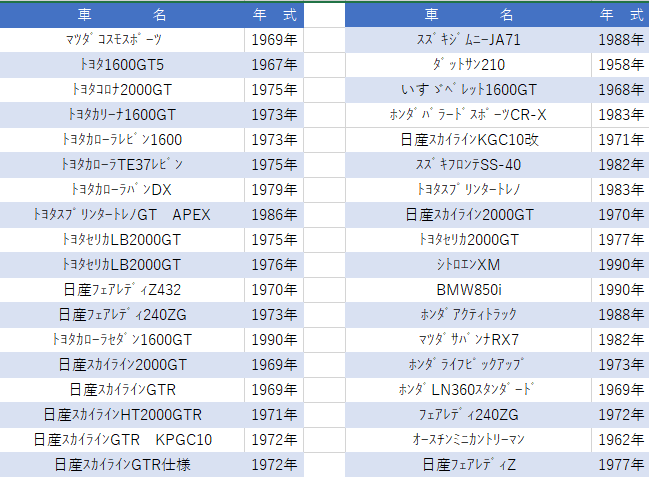
Task: Select year 1971年 for 日産スカイラインHT2000GTR
Action: click(274, 414)
